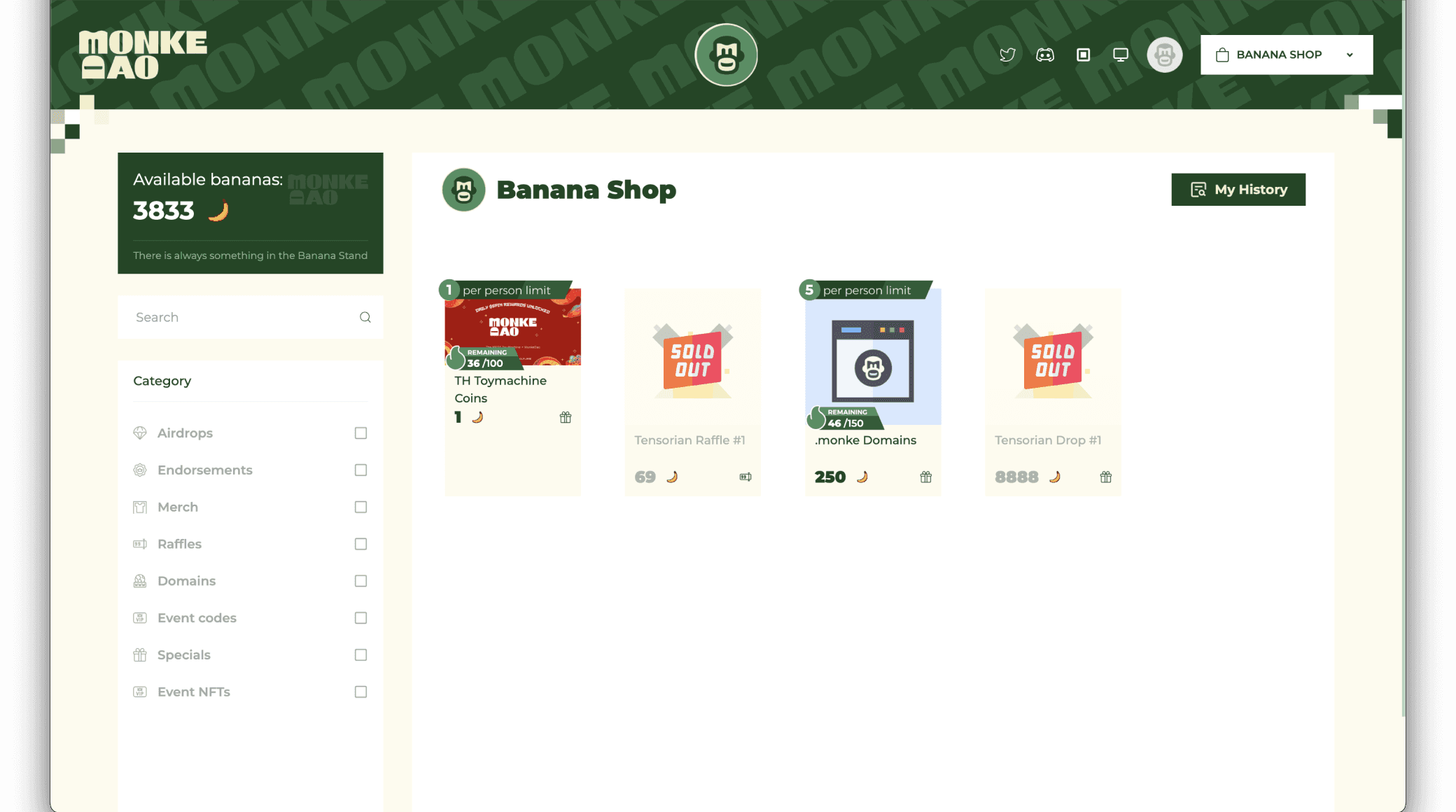The width and height of the screenshot is (1456, 812).
Task: Open the Twitter icon in header
Action: click(x=1007, y=55)
